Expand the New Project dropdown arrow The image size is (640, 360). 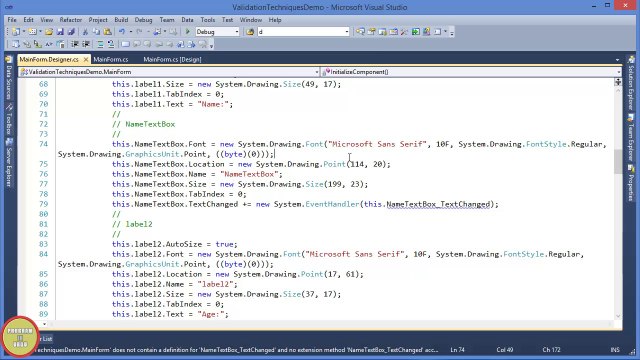(x=24, y=31)
